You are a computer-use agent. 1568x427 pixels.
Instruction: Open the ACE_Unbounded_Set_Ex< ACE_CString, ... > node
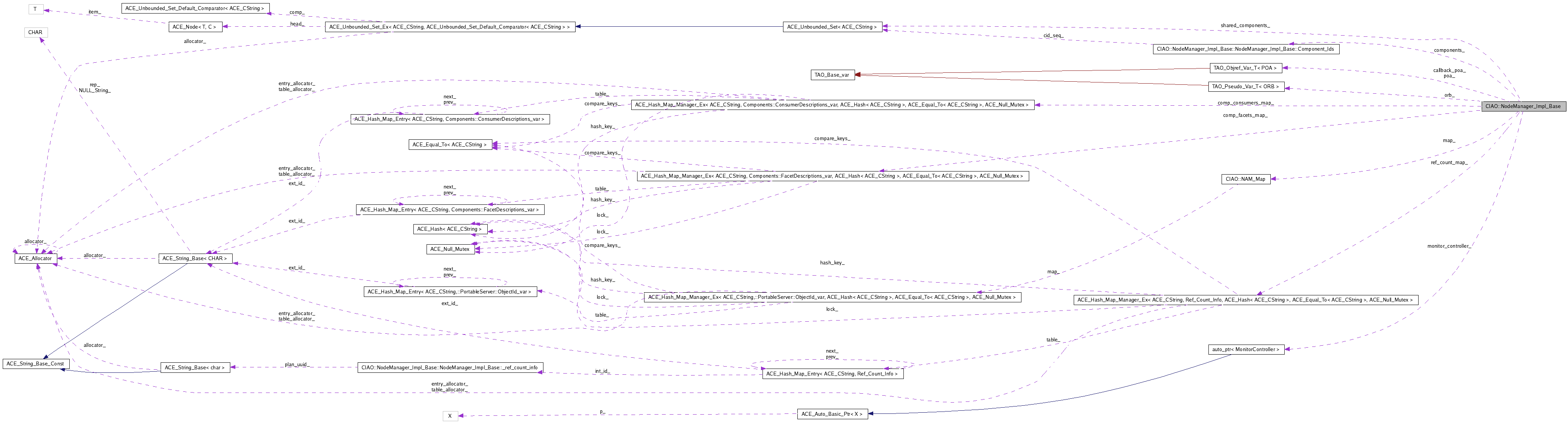pyautogui.click(x=449, y=27)
